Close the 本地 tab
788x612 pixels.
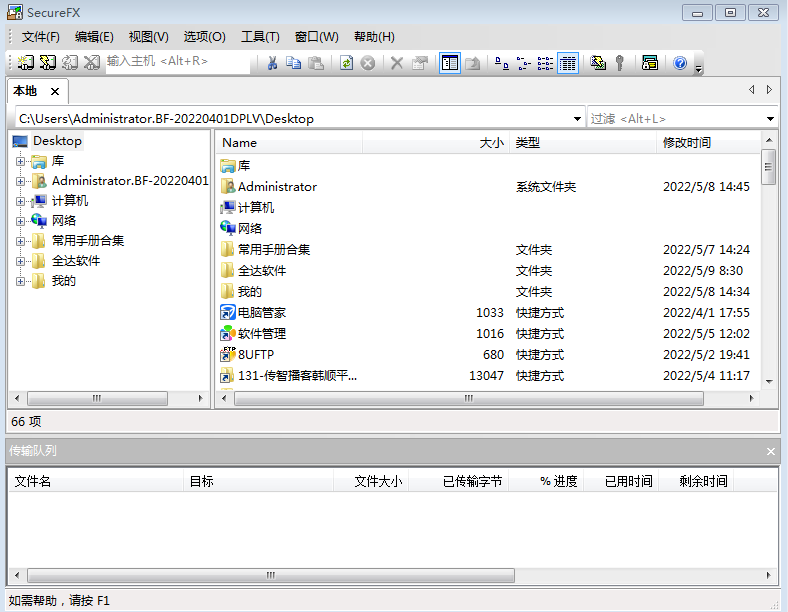[55, 91]
